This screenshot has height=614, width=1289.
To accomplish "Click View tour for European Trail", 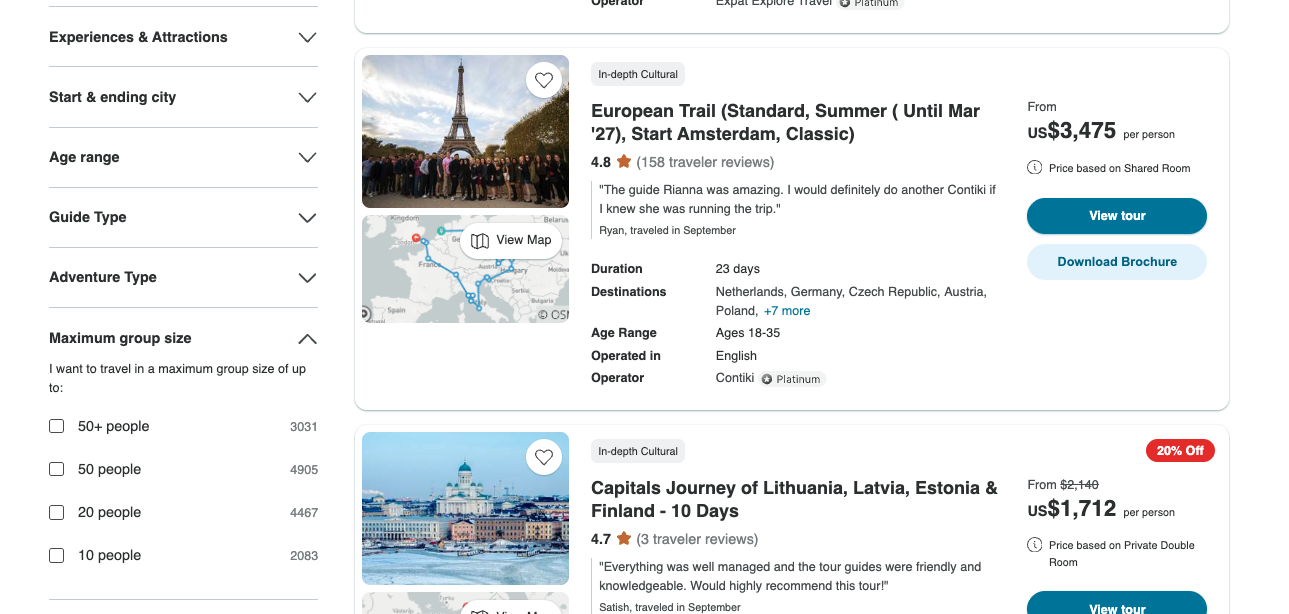I will [1117, 216].
